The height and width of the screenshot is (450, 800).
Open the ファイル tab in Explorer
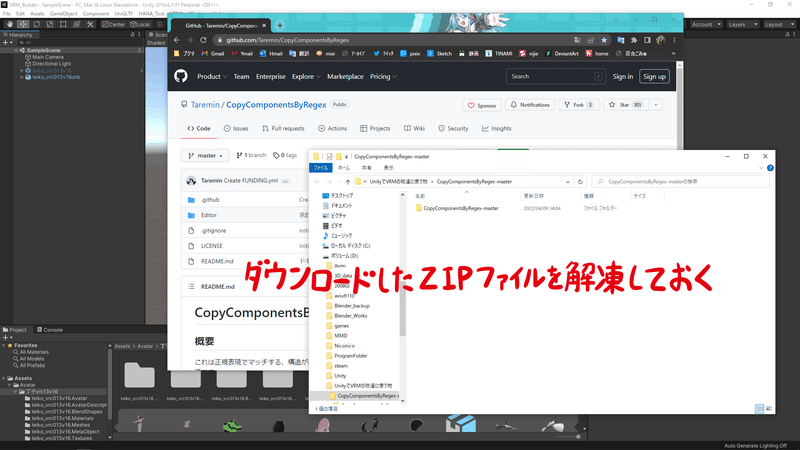click(x=320, y=168)
